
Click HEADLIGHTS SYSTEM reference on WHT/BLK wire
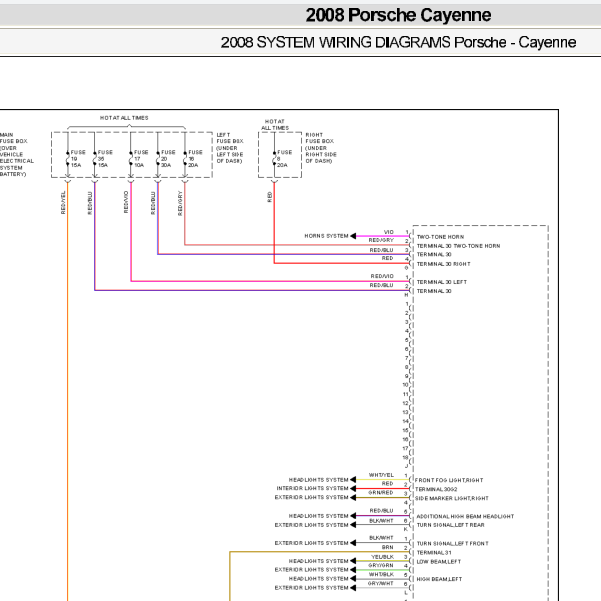[319, 579]
